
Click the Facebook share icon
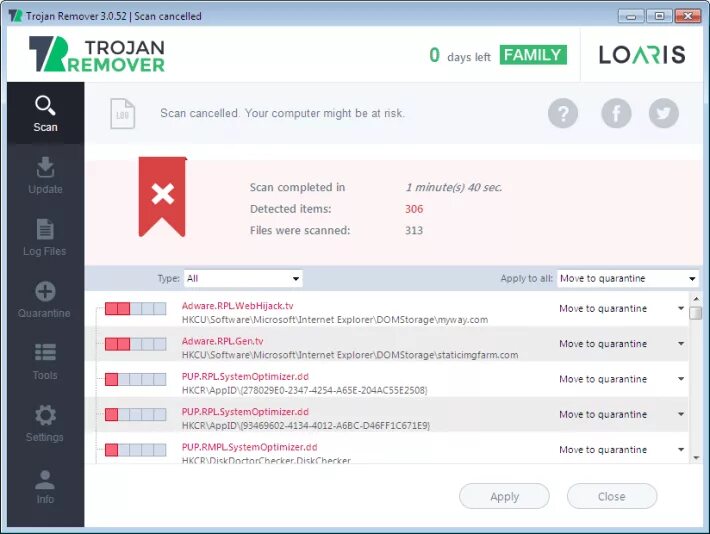click(x=616, y=113)
